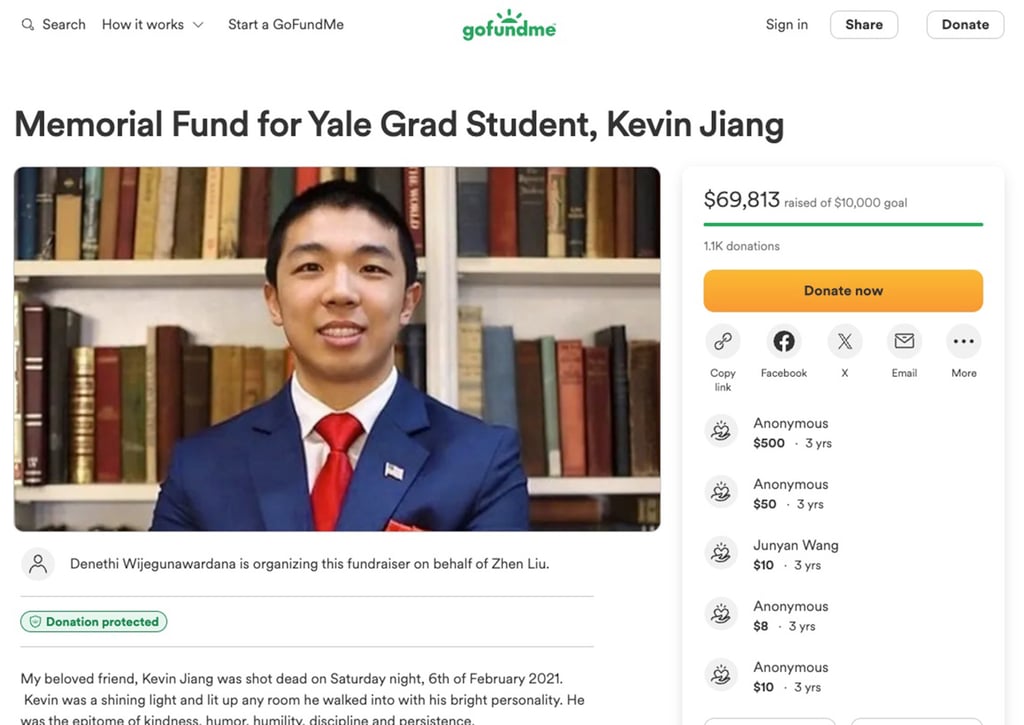This screenshot has width=1024, height=725.
Task: Click the Donate now button
Action: [843, 290]
